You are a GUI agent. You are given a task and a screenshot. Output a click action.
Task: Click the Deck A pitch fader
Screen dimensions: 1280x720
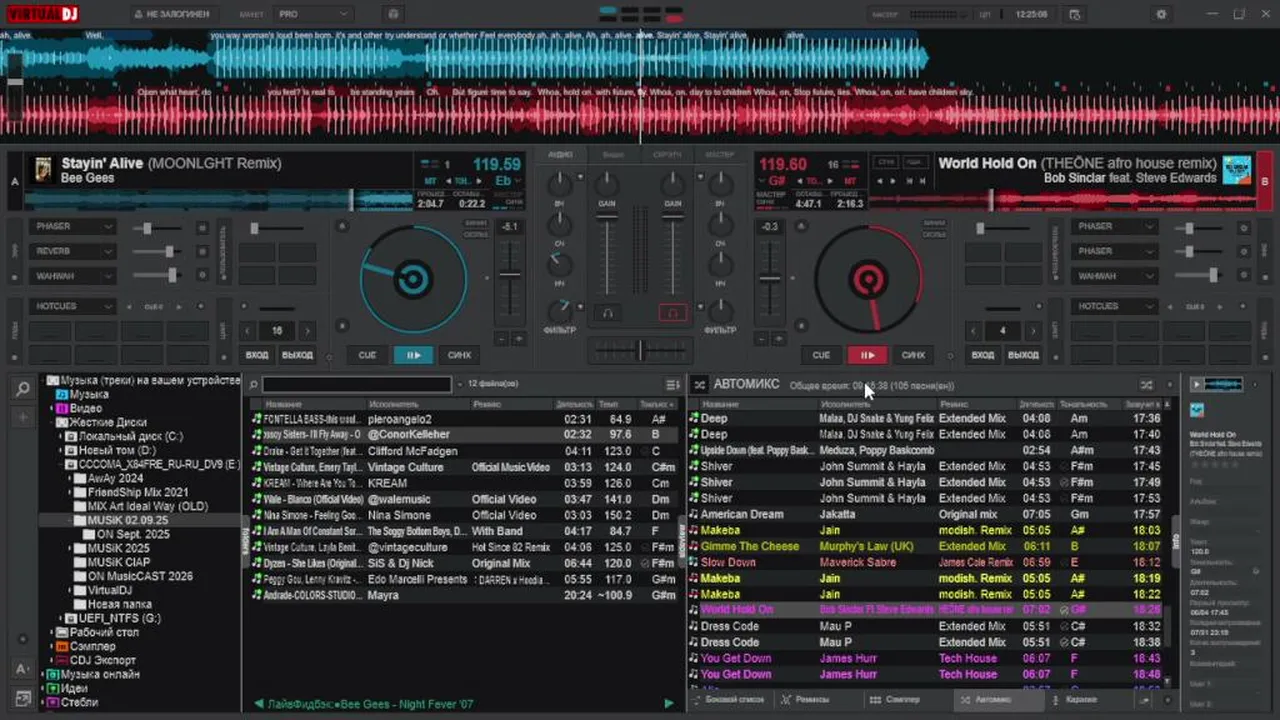[x=510, y=277]
